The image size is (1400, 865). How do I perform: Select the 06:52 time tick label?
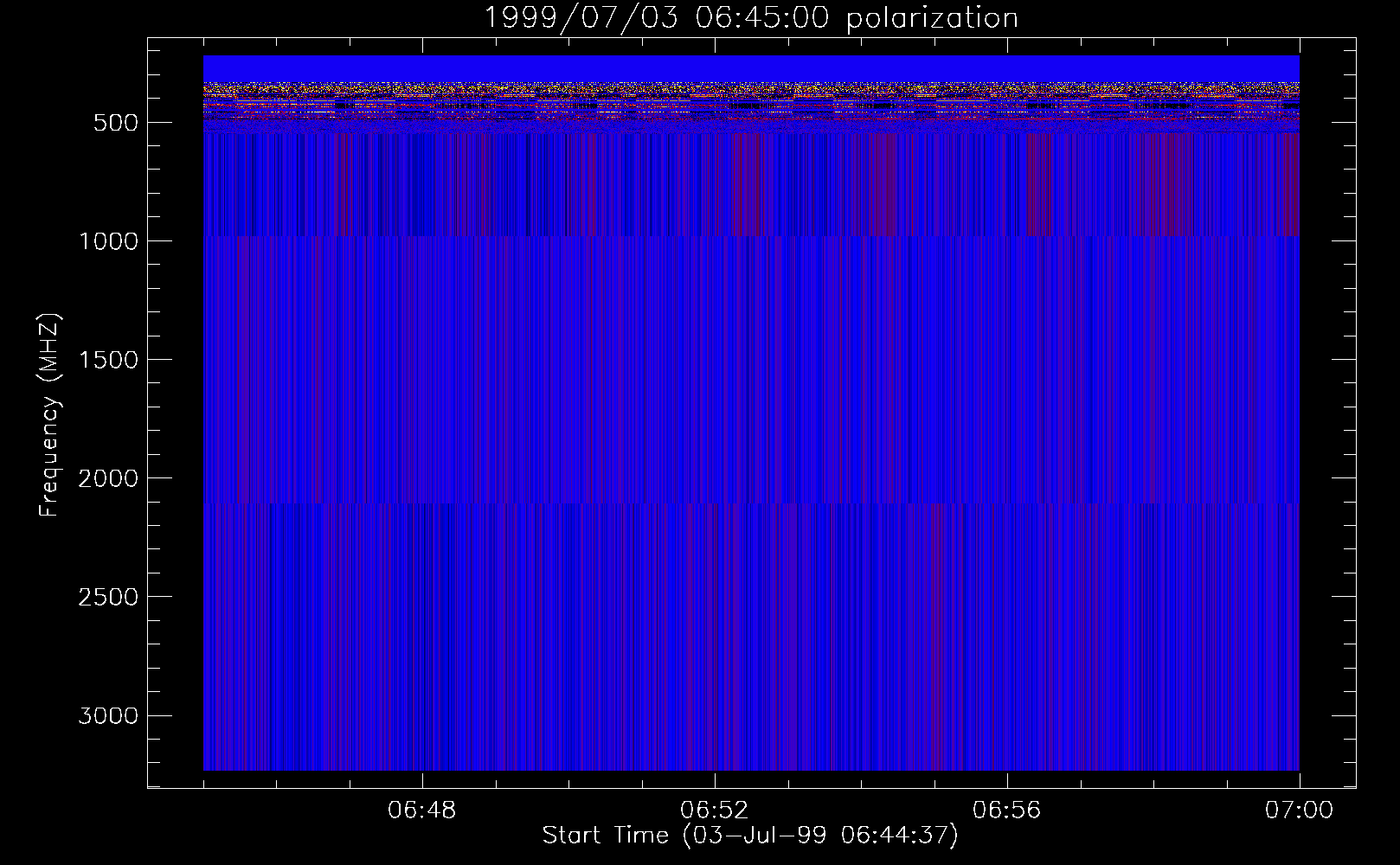point(714,811)
